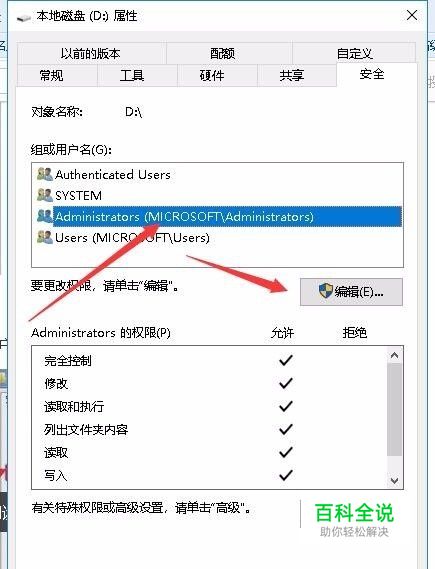Click permissions list scroll up arrow

tap(394, 355)
